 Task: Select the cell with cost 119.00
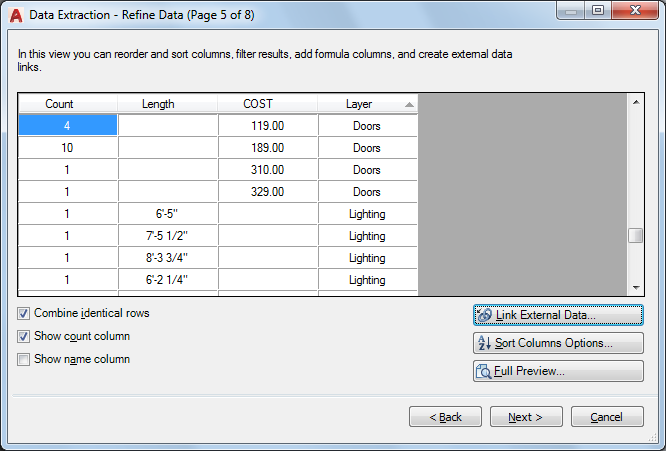click(268, 126)
